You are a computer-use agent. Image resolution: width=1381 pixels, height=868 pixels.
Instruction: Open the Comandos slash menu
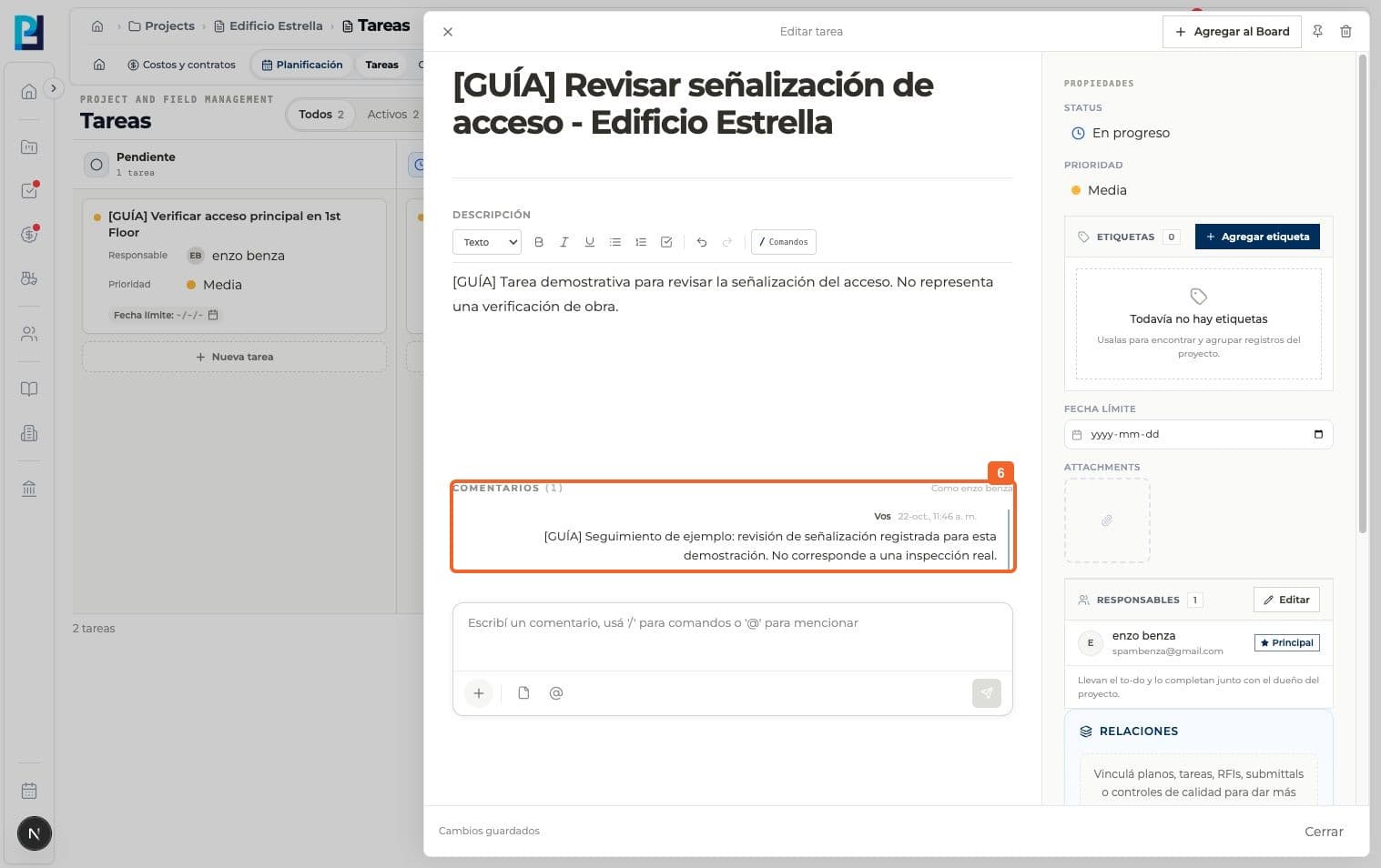coord(784,242)
